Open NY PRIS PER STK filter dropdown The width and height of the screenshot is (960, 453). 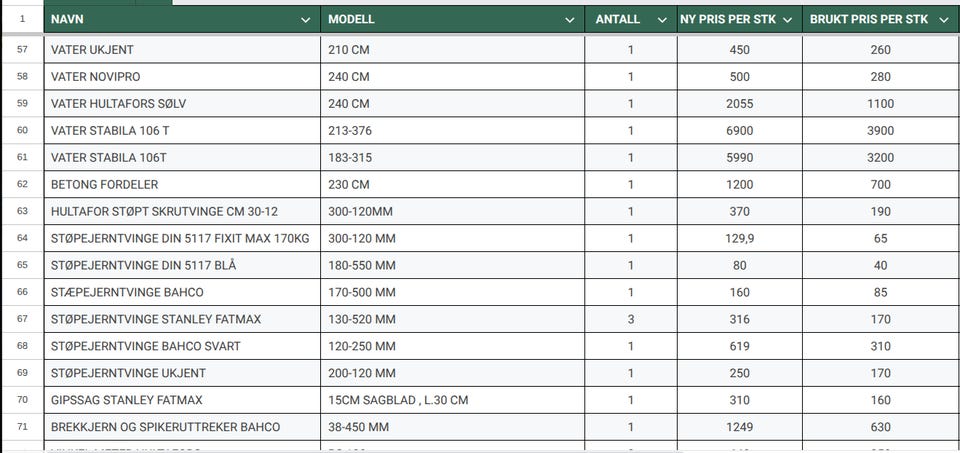pos(788,20)
